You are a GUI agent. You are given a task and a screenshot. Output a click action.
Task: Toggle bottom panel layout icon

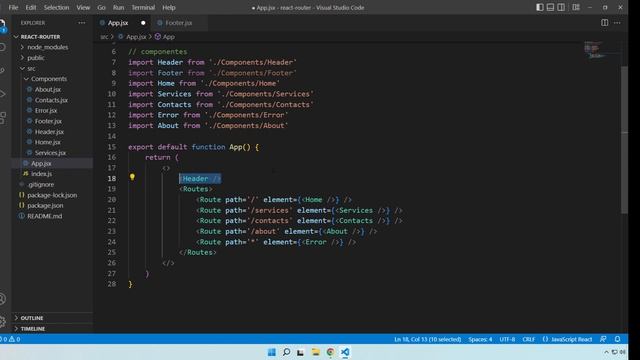pyautogui.click(x=550, y=7)
